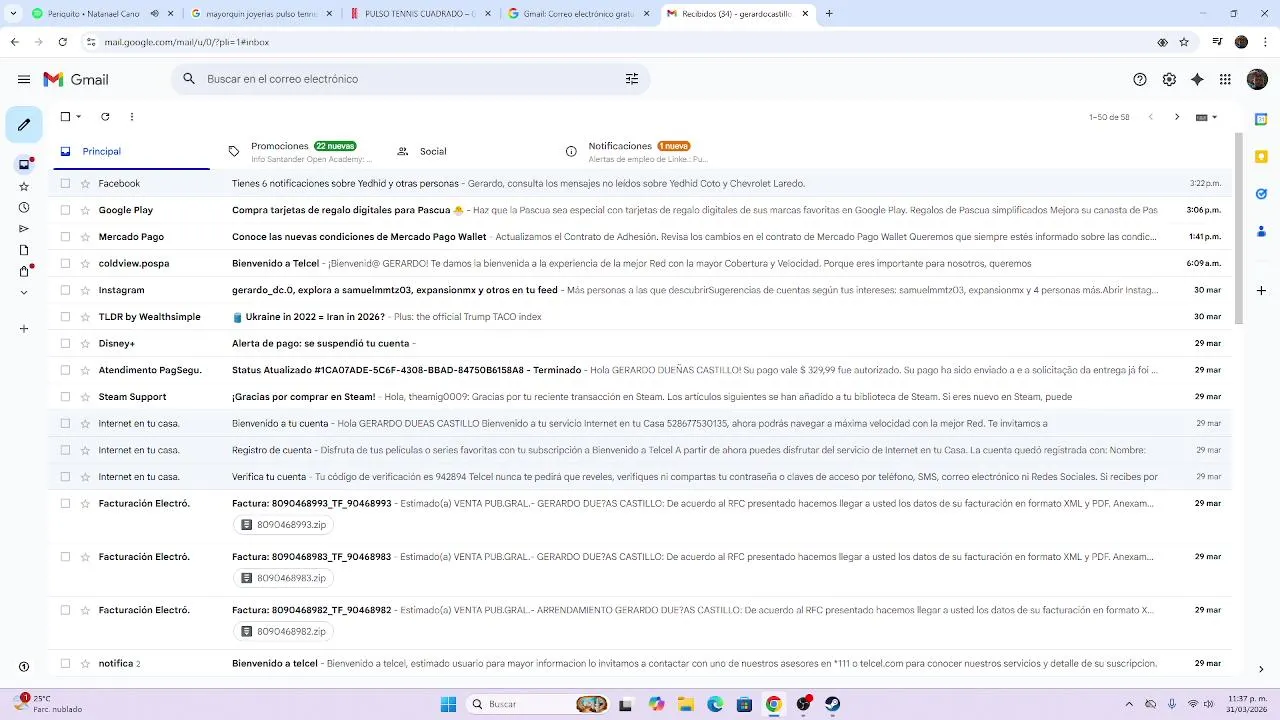
Task: Open Google account profile picture
Action: [x=1257, y=79]
